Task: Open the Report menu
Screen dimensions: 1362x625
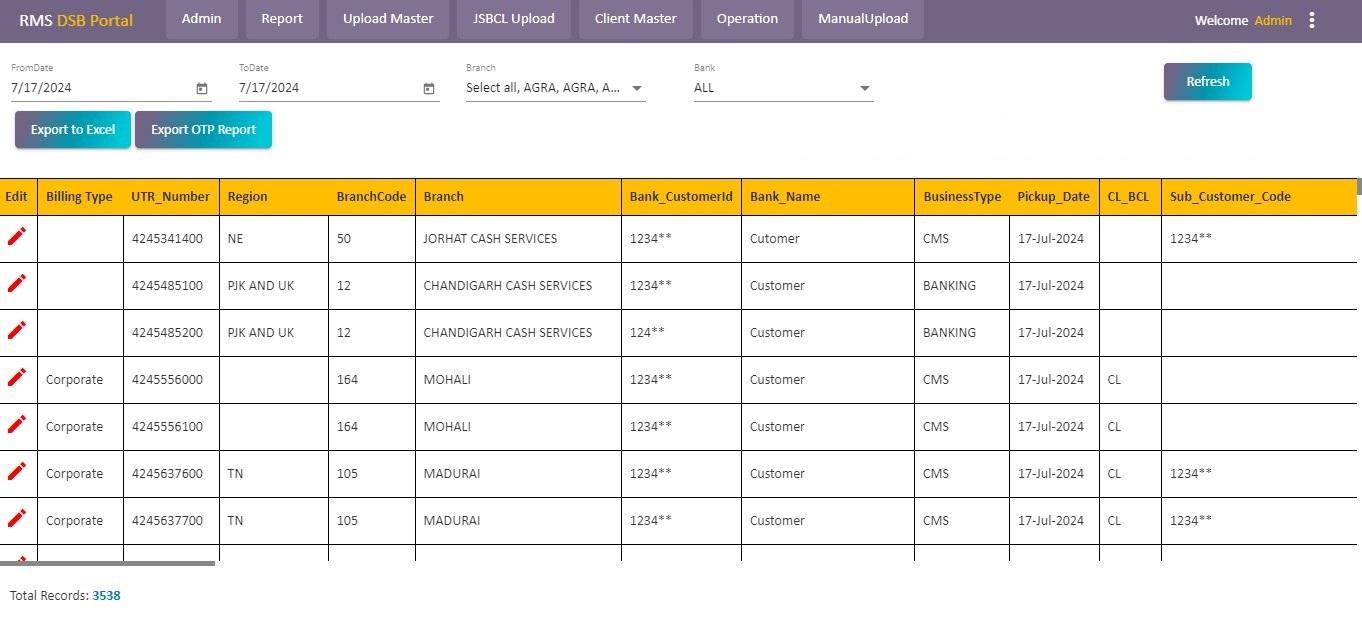Action: [x=282, y=19]
